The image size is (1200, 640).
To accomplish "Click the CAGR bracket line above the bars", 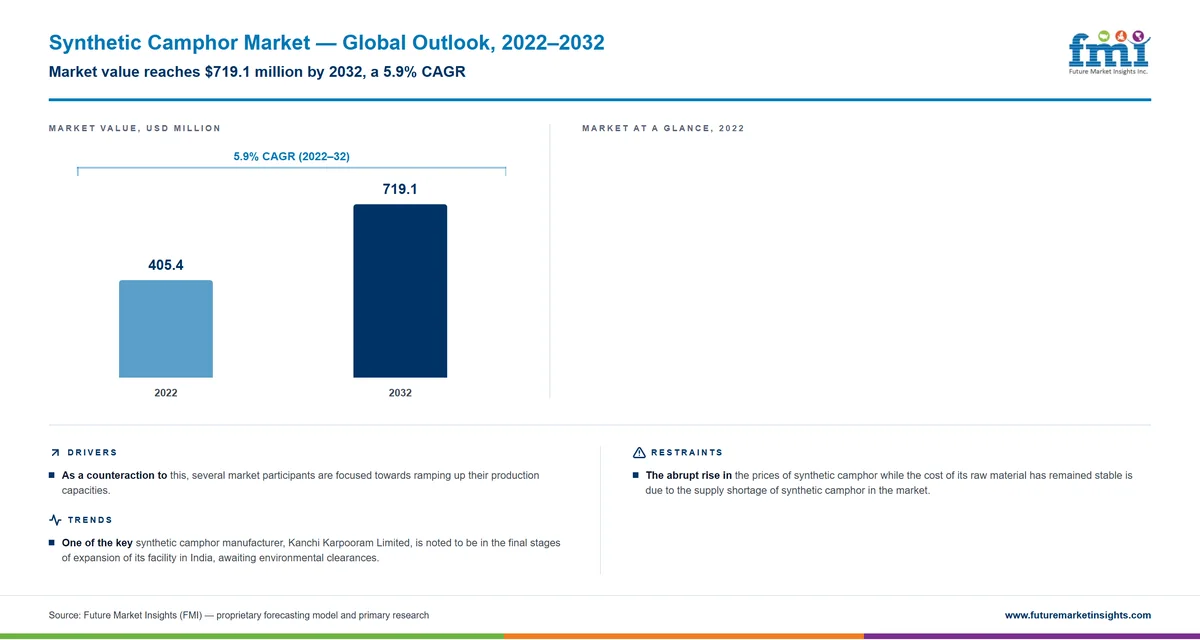I will (291, 170).
